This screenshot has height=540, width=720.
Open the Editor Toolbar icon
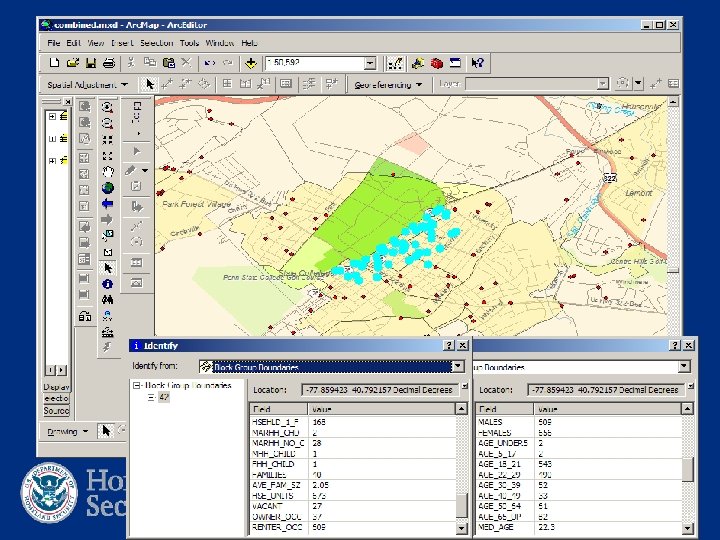pyautogui.click(x=395, y=63)
